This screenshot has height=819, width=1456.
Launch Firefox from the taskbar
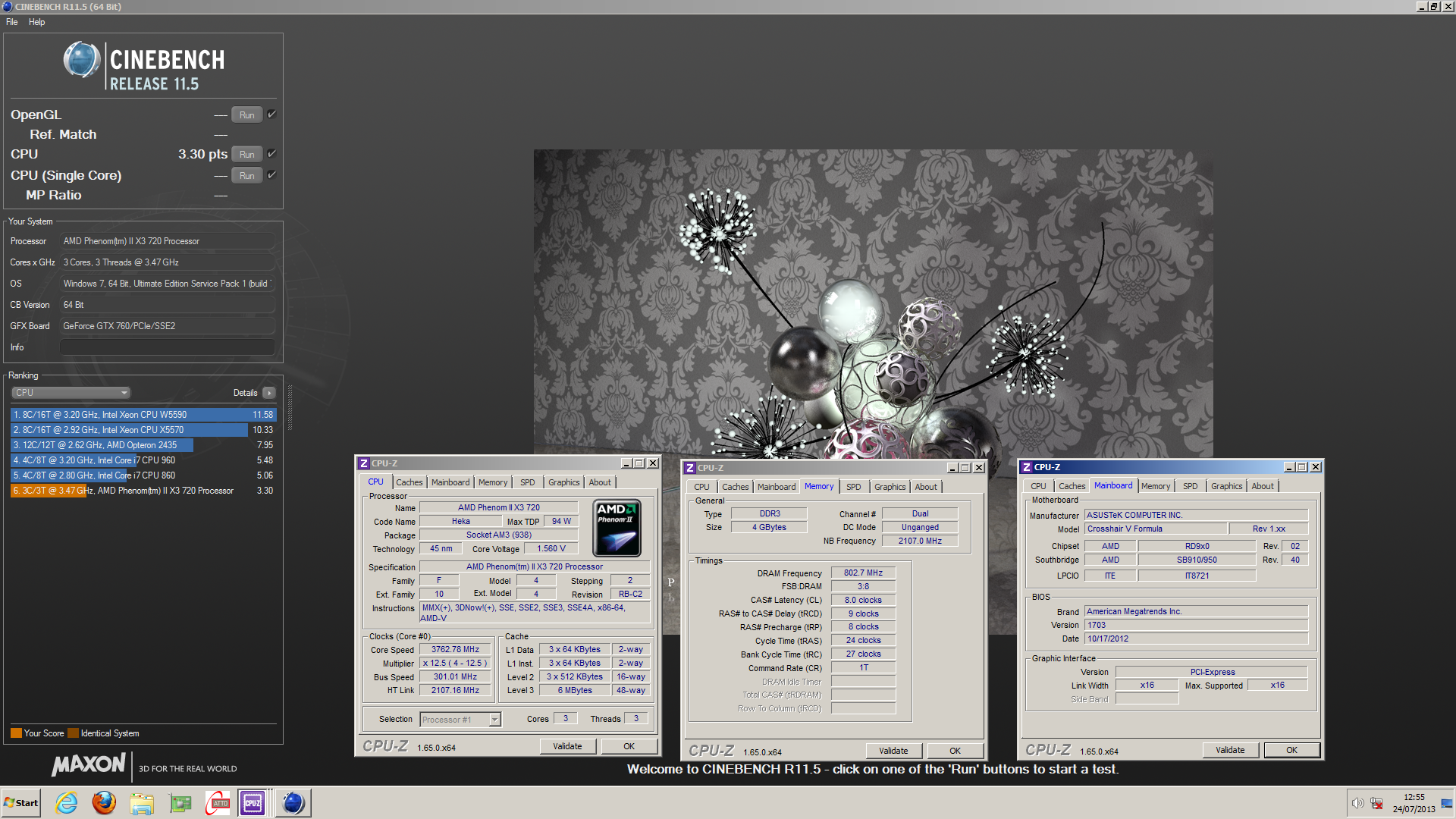pos(104,802)
